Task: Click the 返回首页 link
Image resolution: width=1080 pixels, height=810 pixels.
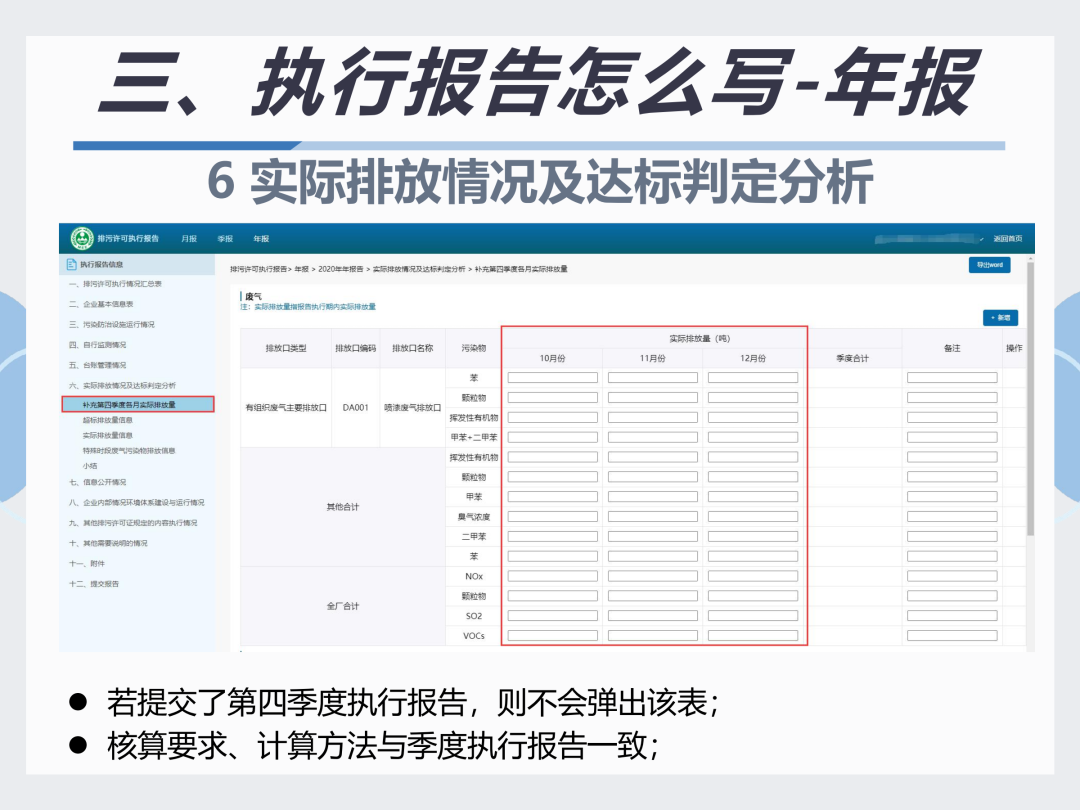Action: pyautogui.click(x=1008, y=239)
